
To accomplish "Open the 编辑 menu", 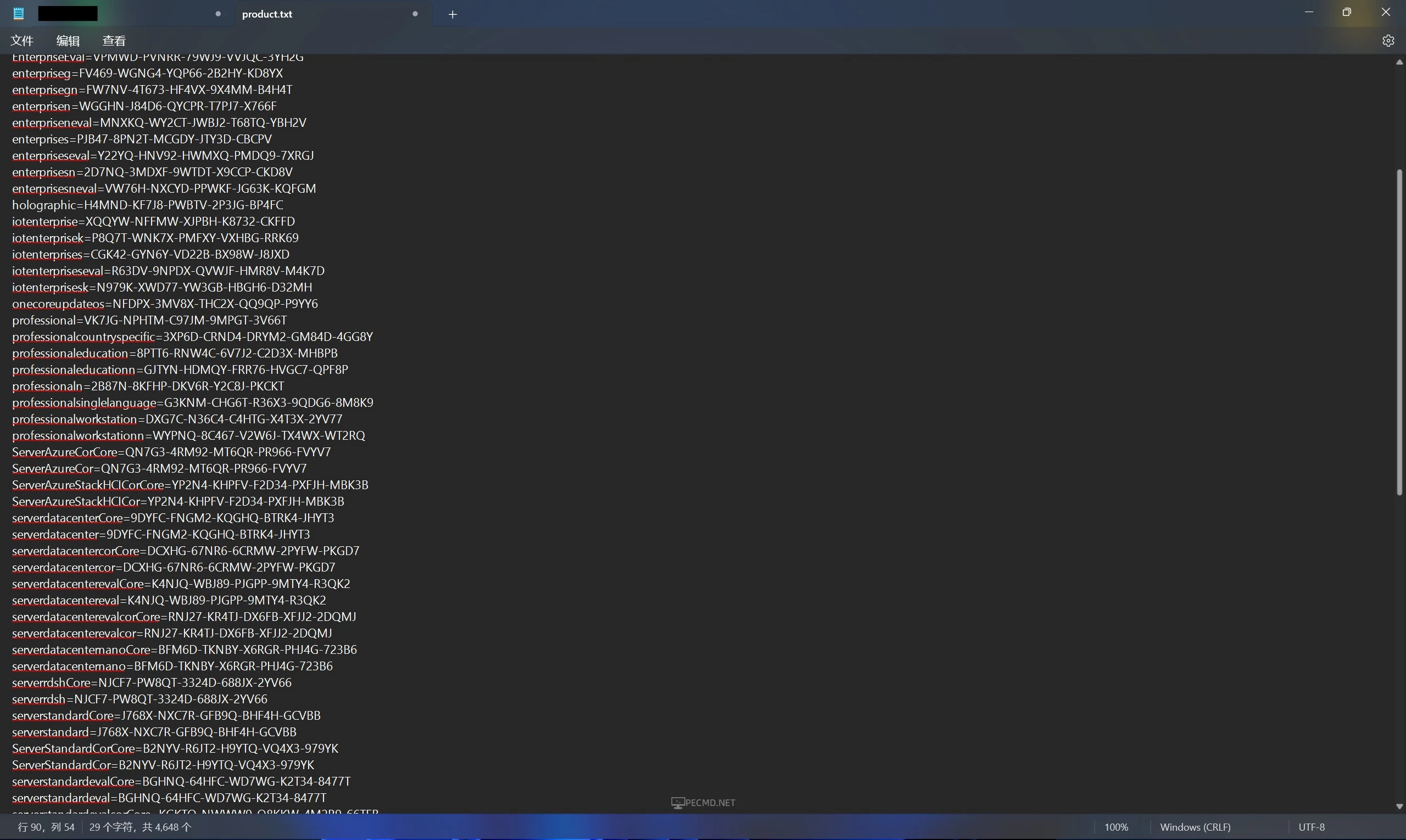I will (x=68, y=41).
